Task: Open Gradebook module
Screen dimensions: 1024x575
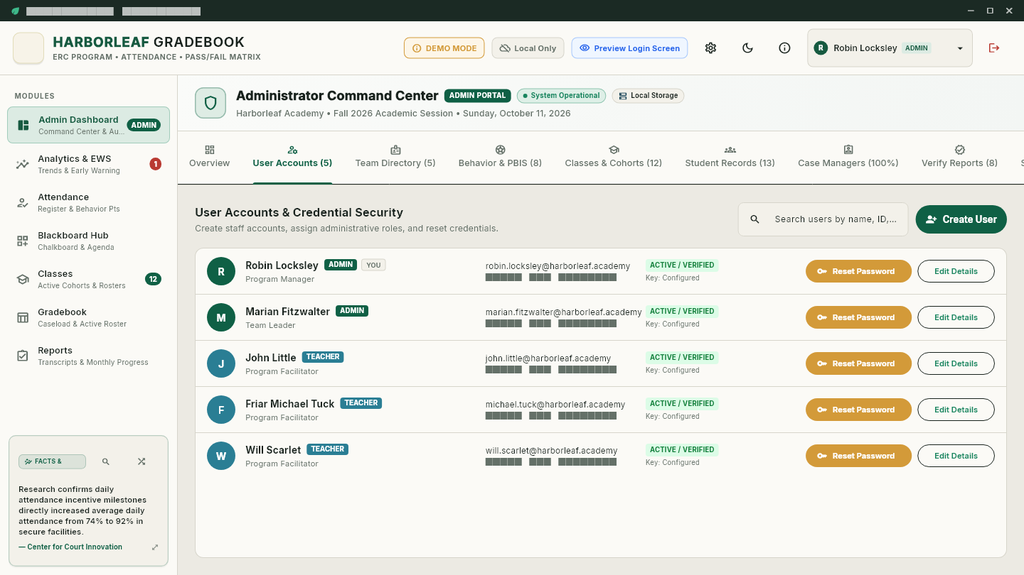Action: point(89,318)
